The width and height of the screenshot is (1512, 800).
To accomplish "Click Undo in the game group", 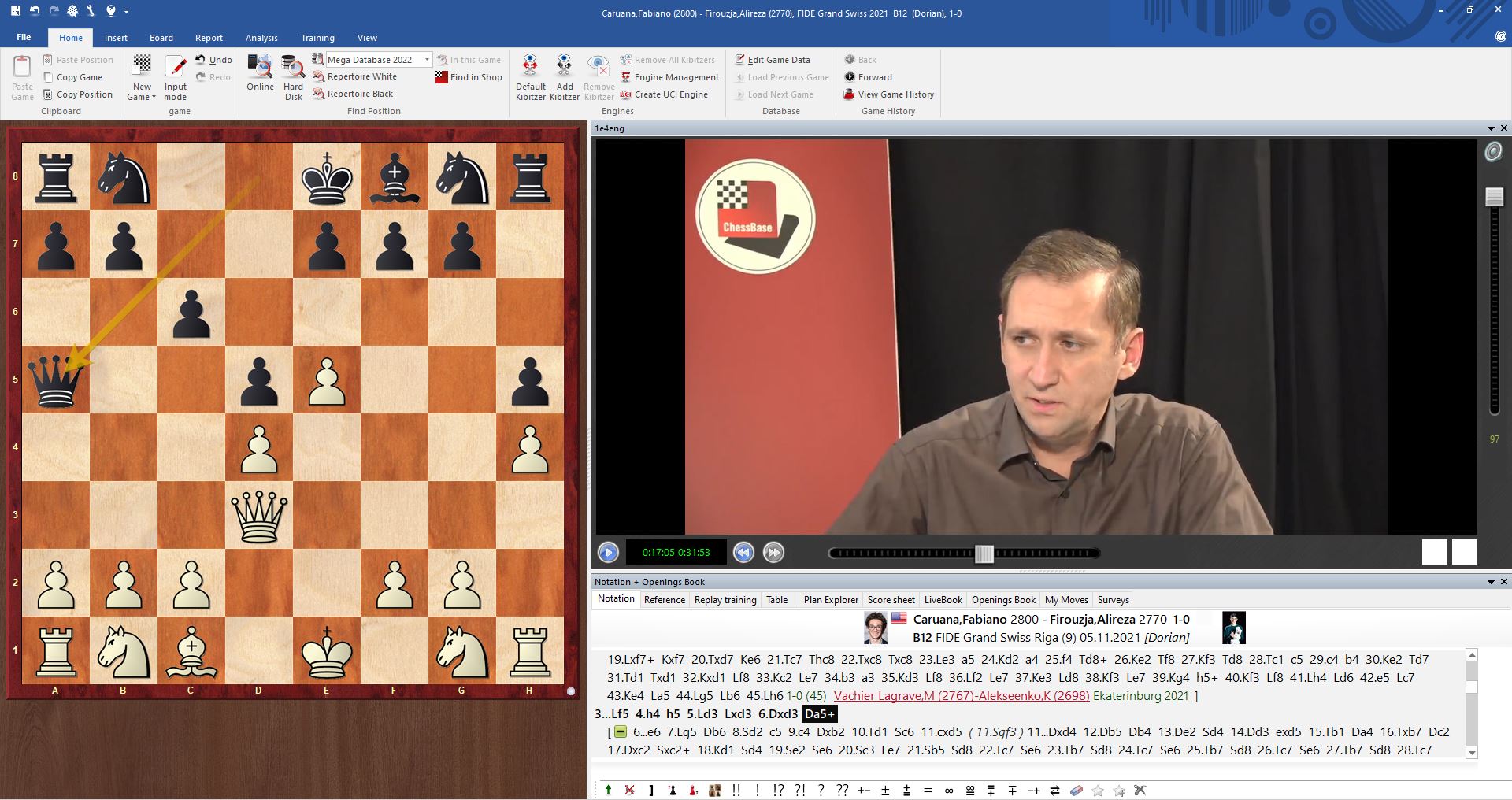I will [x=213, y=60].
